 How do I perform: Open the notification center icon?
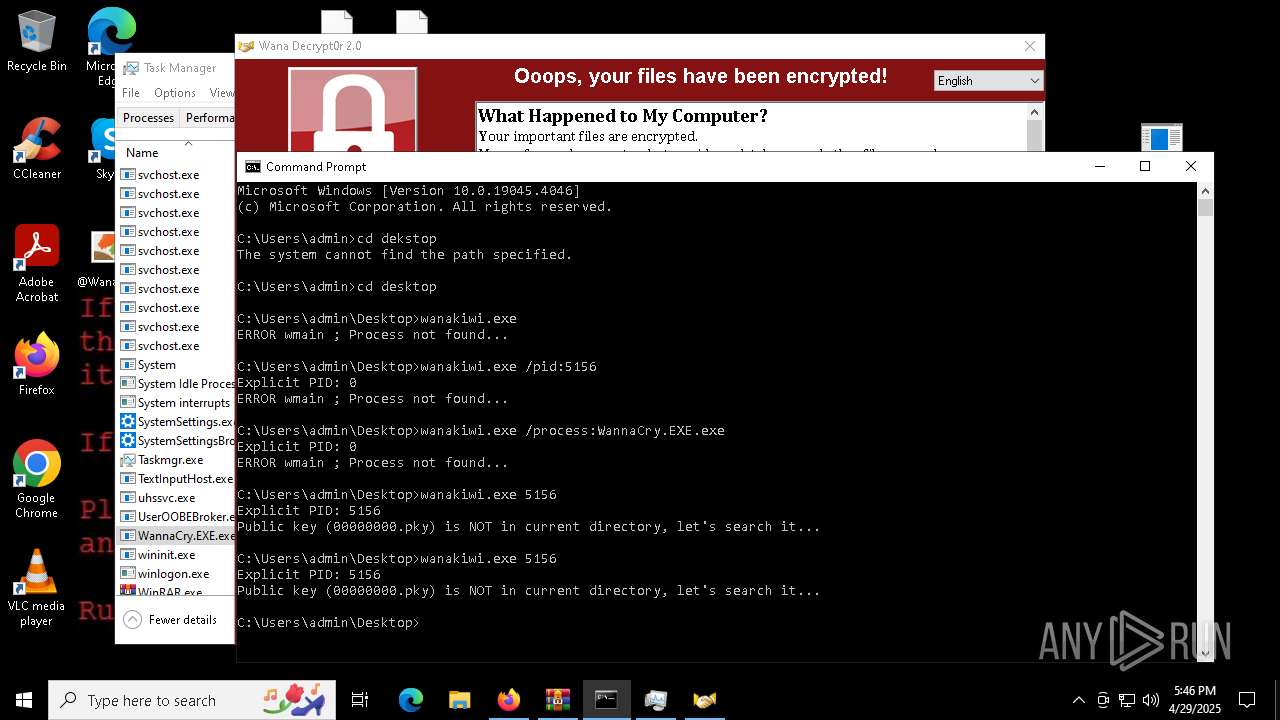[x=1247, y=700]
